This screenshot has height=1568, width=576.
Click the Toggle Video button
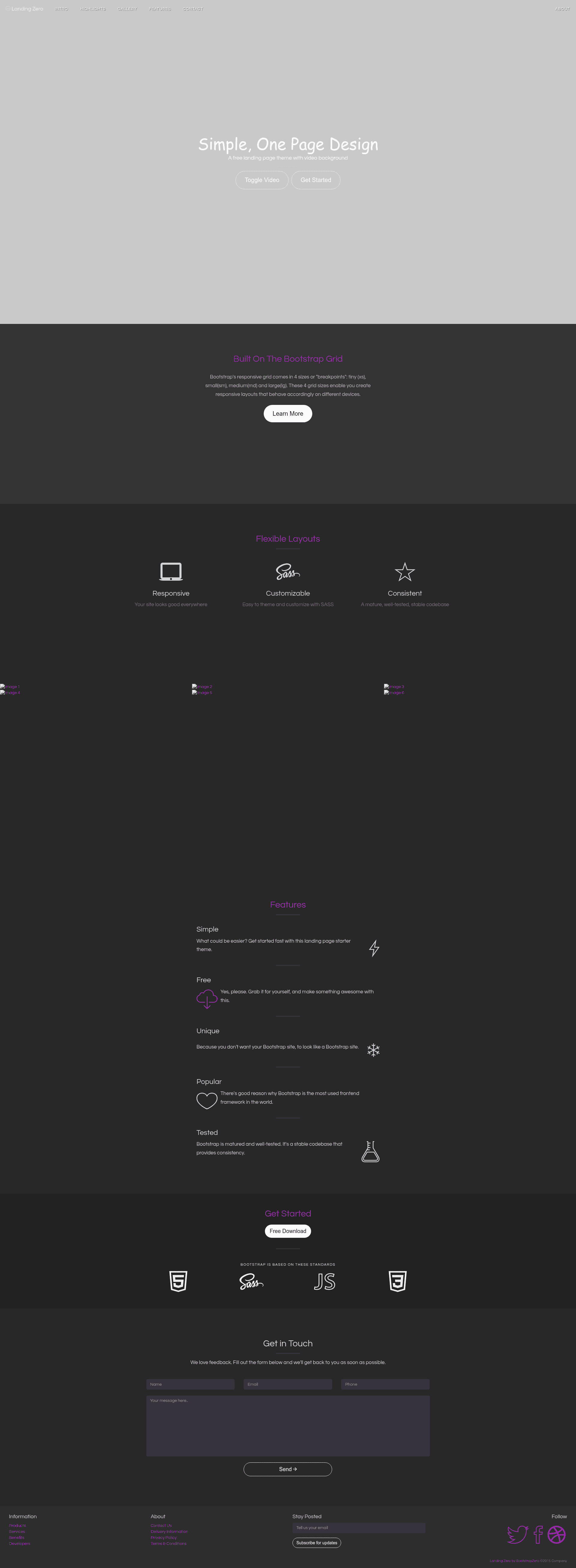pyautogui.click(x=262, y=180)
